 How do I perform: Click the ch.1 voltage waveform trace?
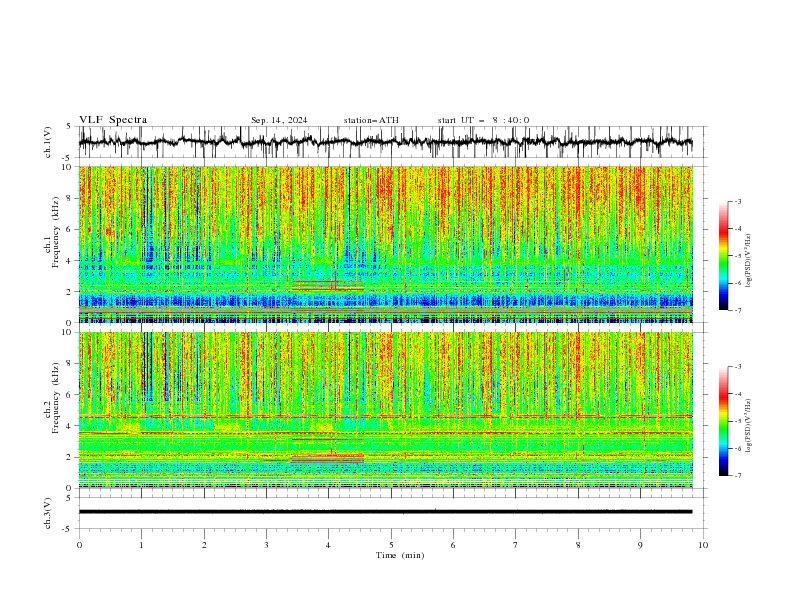(x=385, y=142)
